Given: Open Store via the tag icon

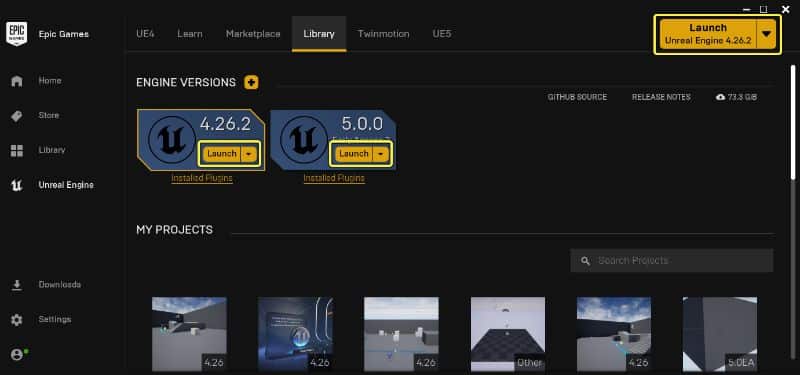Looking at the screenshot, I should pos(17,116).
